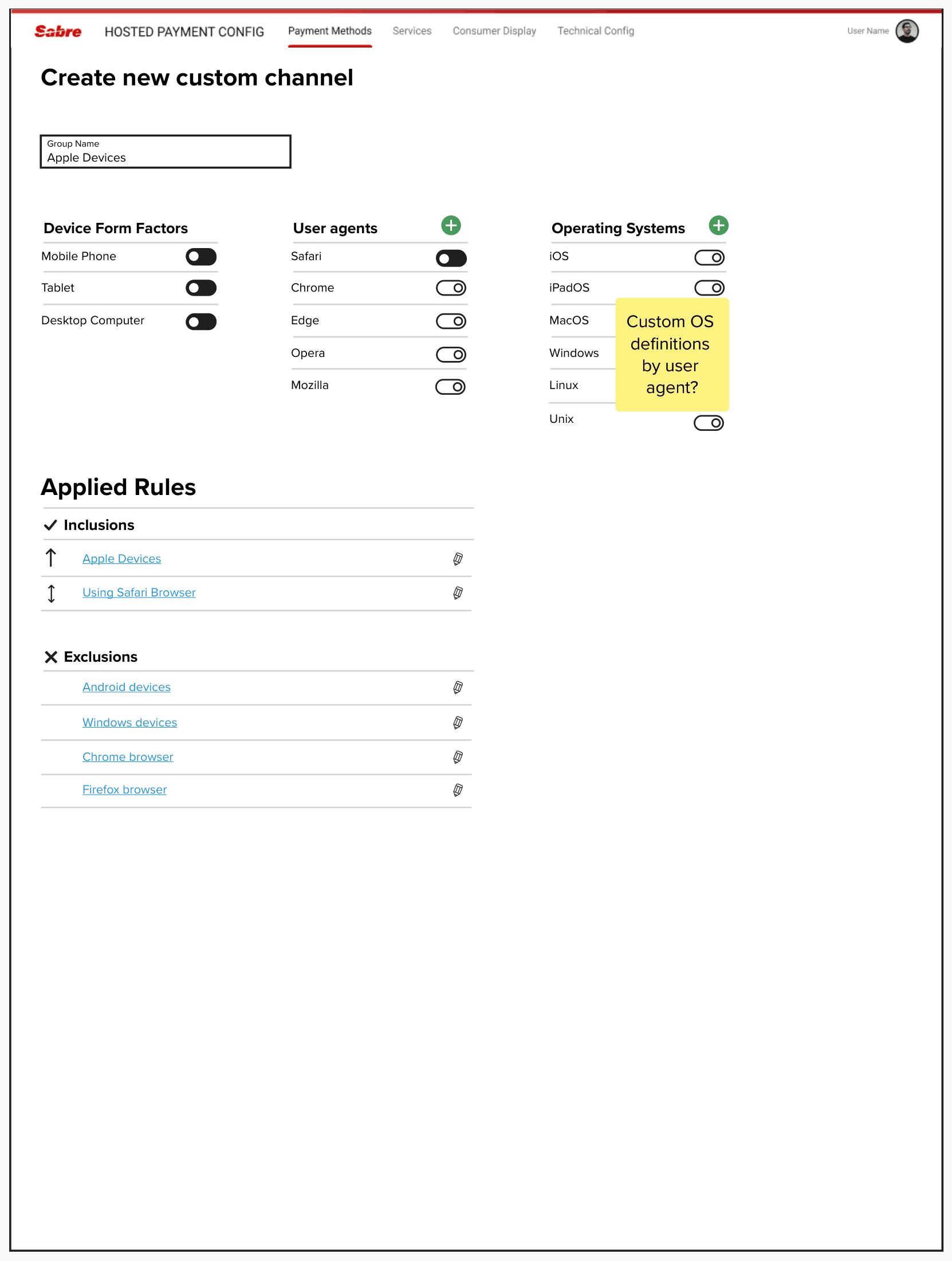Move Apple Devices rule with up arrow
The height and width of the screenshot is (1261, 952).
[51, 557]
